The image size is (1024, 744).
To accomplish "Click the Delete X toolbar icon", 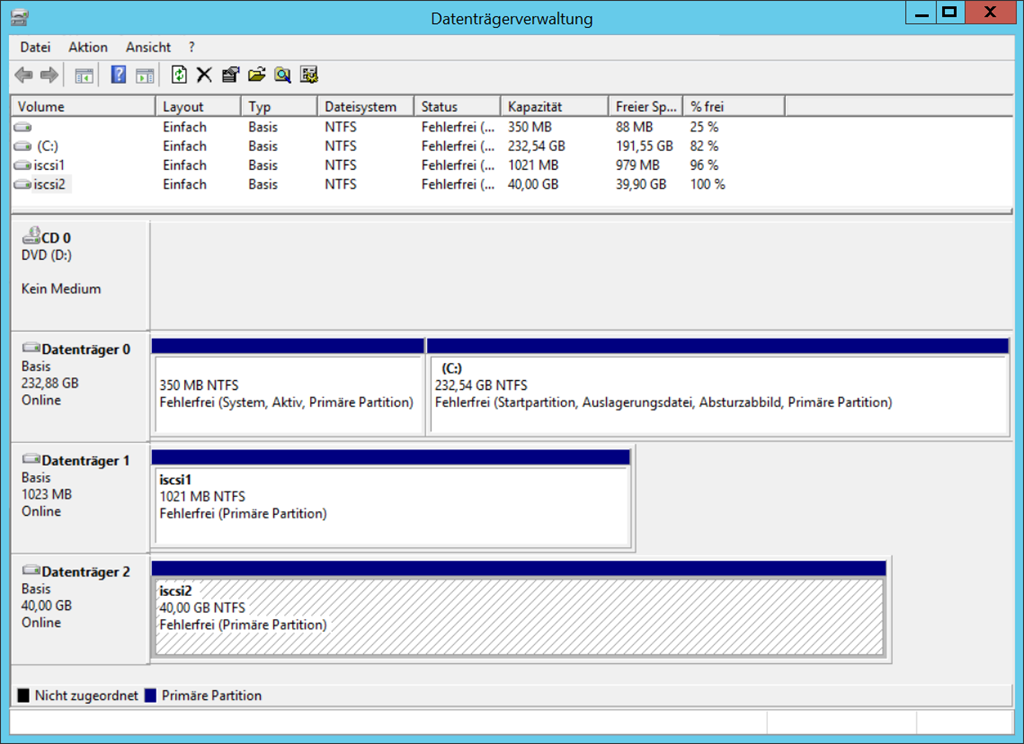I will pyautogui.click(x=204, y=75).
